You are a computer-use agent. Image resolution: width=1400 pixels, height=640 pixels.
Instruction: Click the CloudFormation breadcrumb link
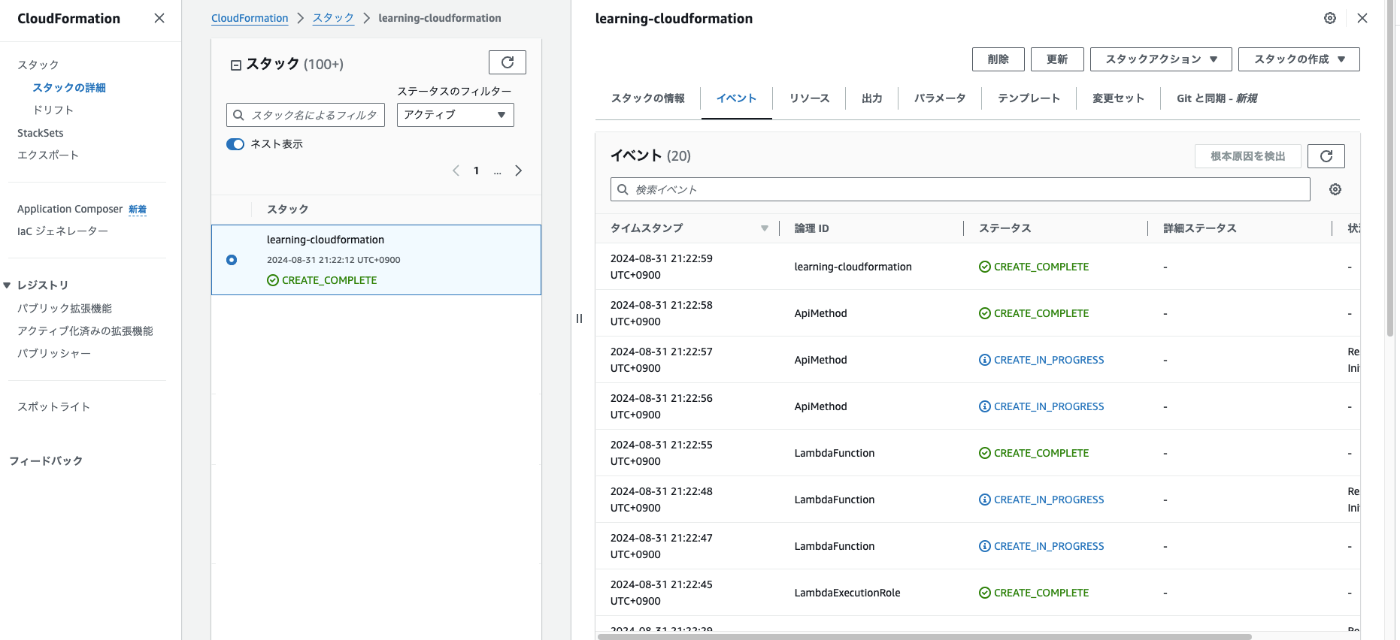(249, 18)
